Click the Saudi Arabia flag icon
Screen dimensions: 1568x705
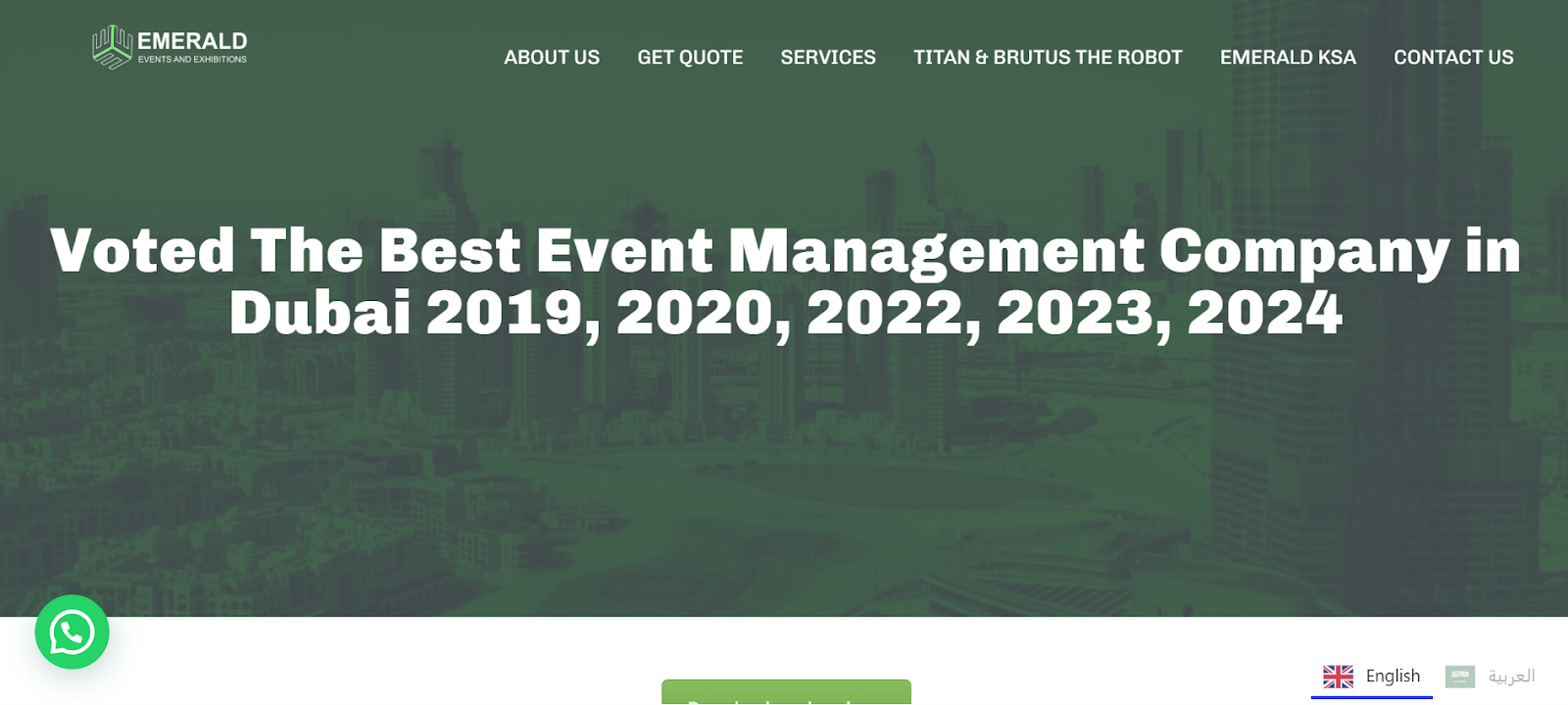[x=1460, y=677]
